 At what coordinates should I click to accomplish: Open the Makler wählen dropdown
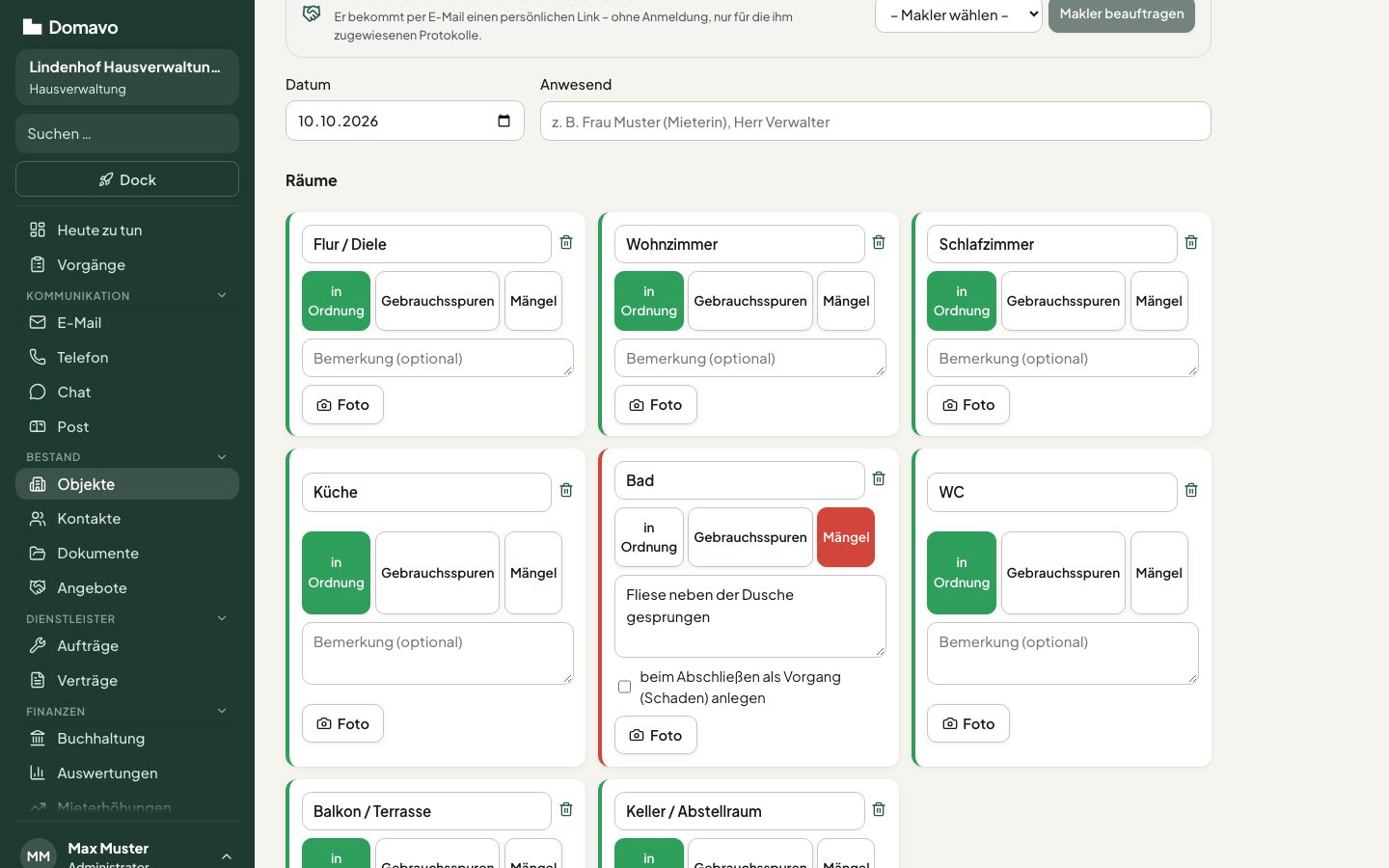click(x=958, y=14)
